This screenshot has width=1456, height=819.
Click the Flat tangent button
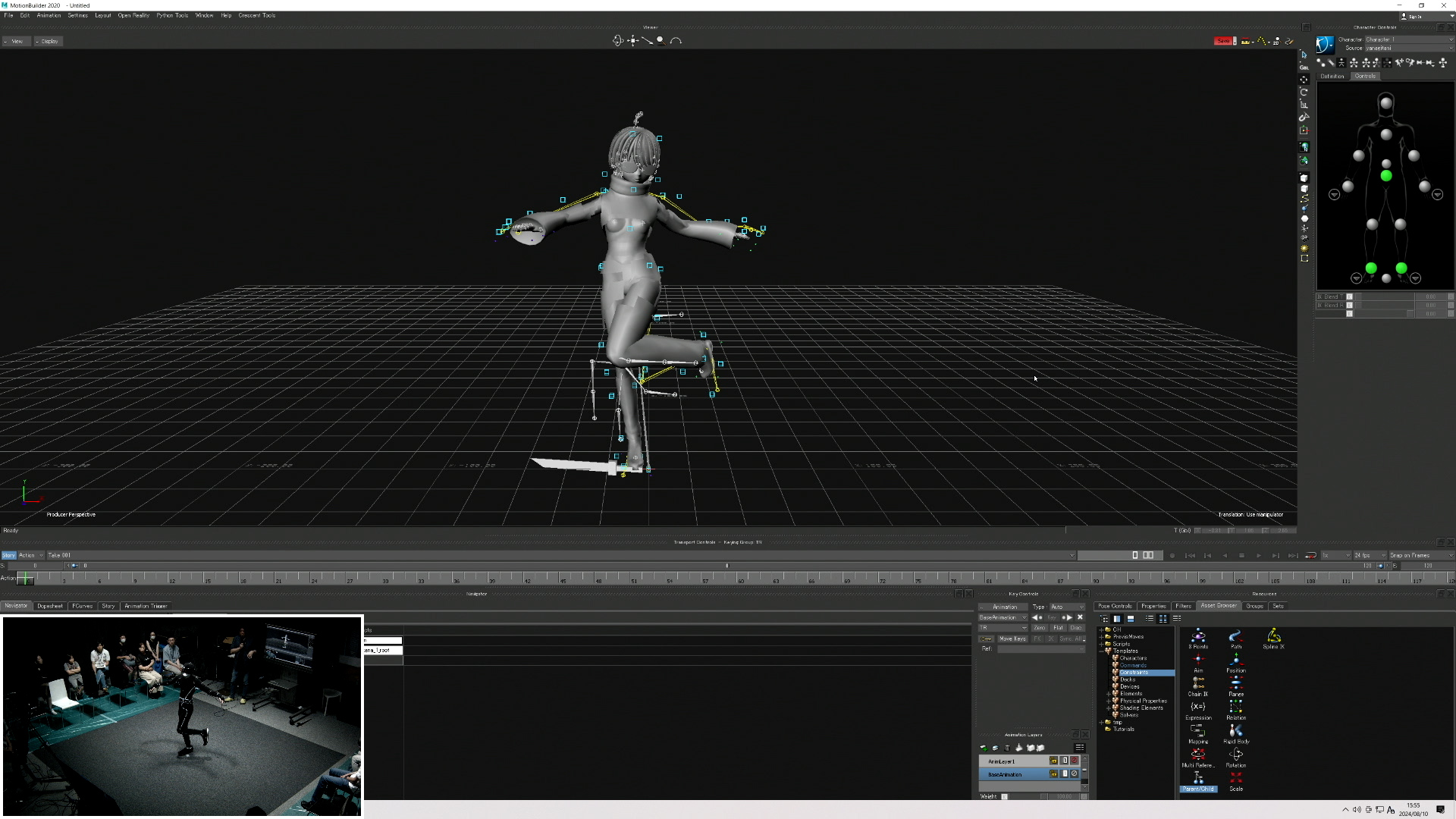pos(1058,628)
